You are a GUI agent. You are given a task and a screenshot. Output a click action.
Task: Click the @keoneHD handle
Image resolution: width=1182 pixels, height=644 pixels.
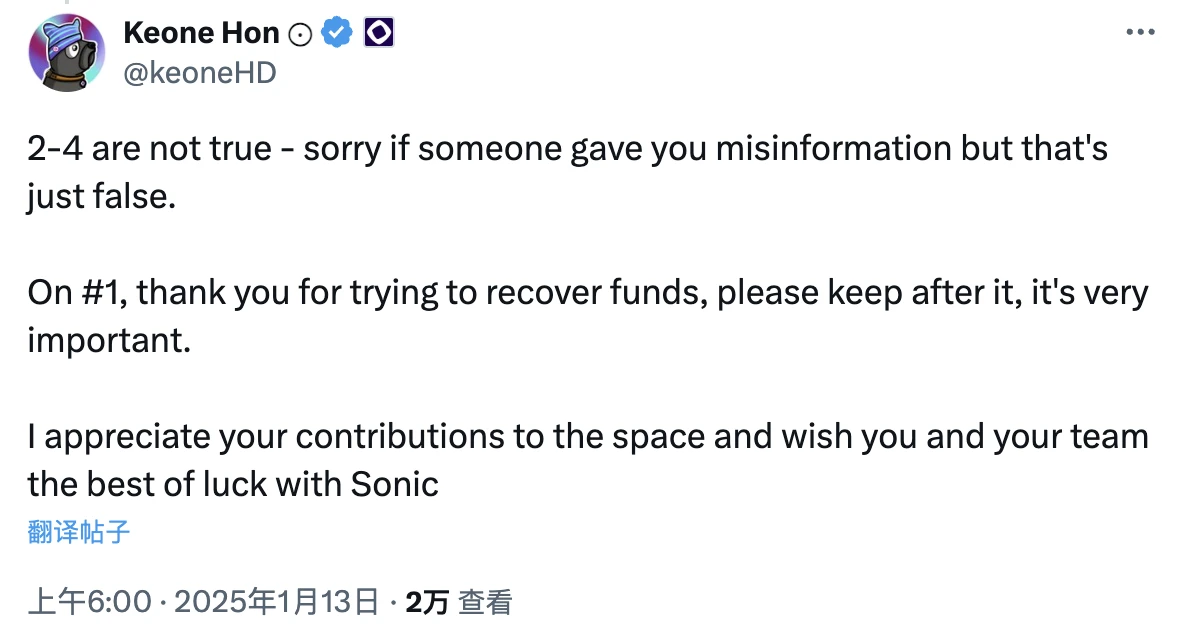200,72
